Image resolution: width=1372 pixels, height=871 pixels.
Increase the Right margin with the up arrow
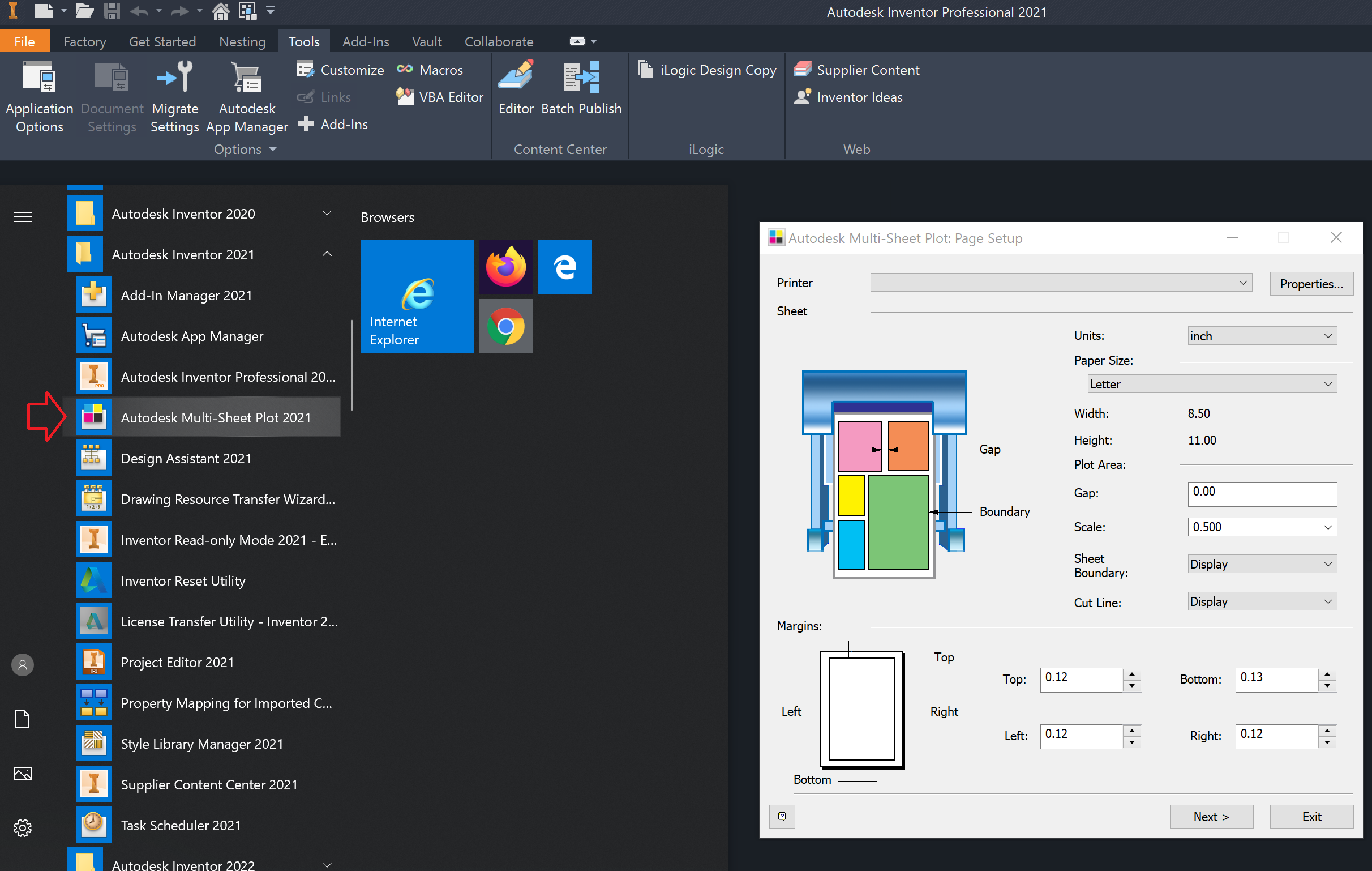(1327, 730)
